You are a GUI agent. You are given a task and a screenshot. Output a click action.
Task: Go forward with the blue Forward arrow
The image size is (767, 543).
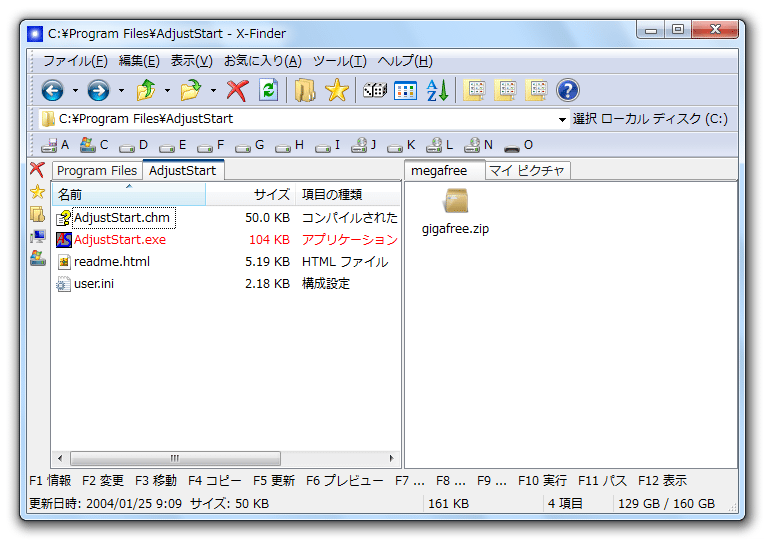coord(98,90)
